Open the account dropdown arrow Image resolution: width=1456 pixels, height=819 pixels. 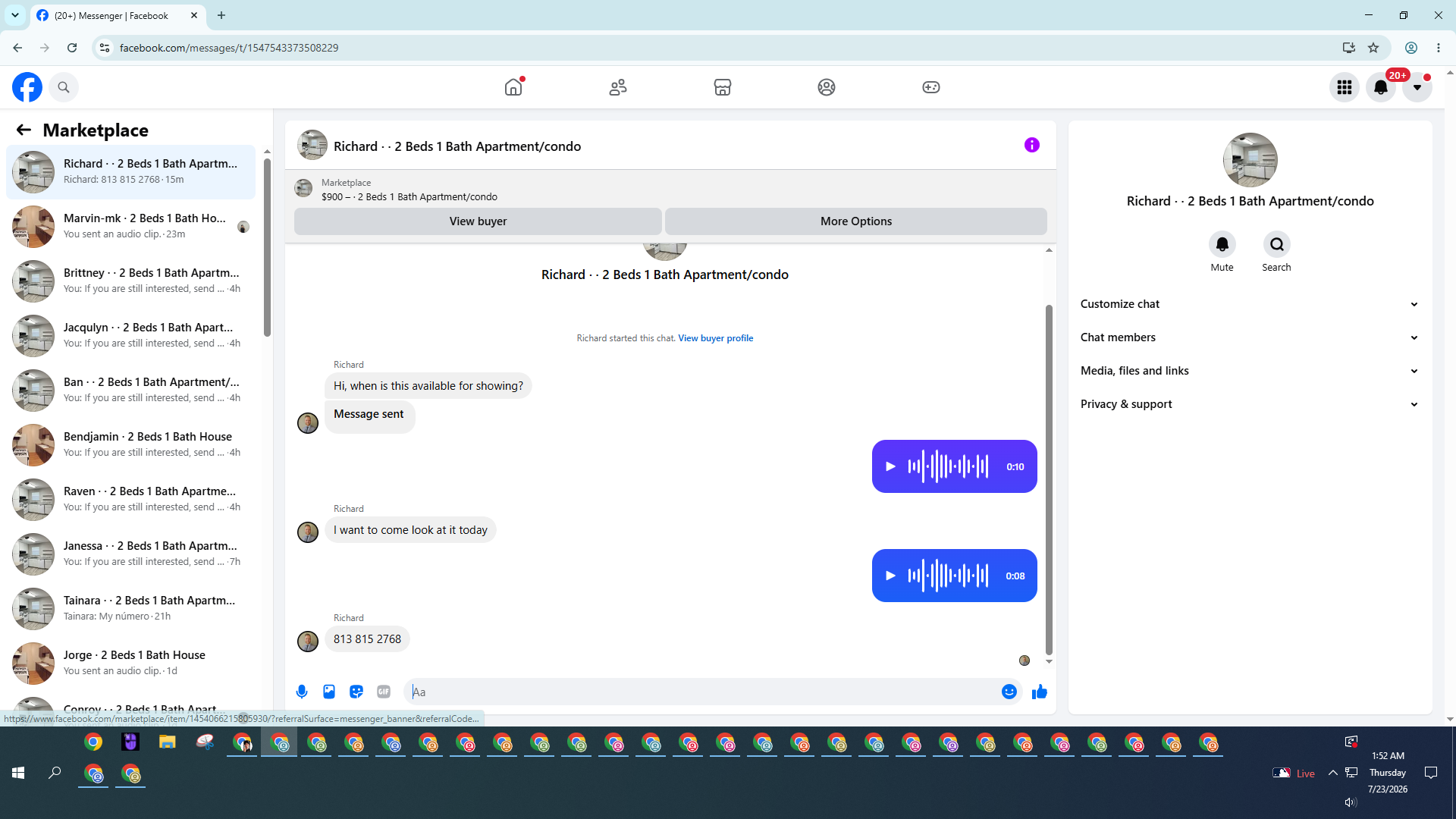(1417, 87)
